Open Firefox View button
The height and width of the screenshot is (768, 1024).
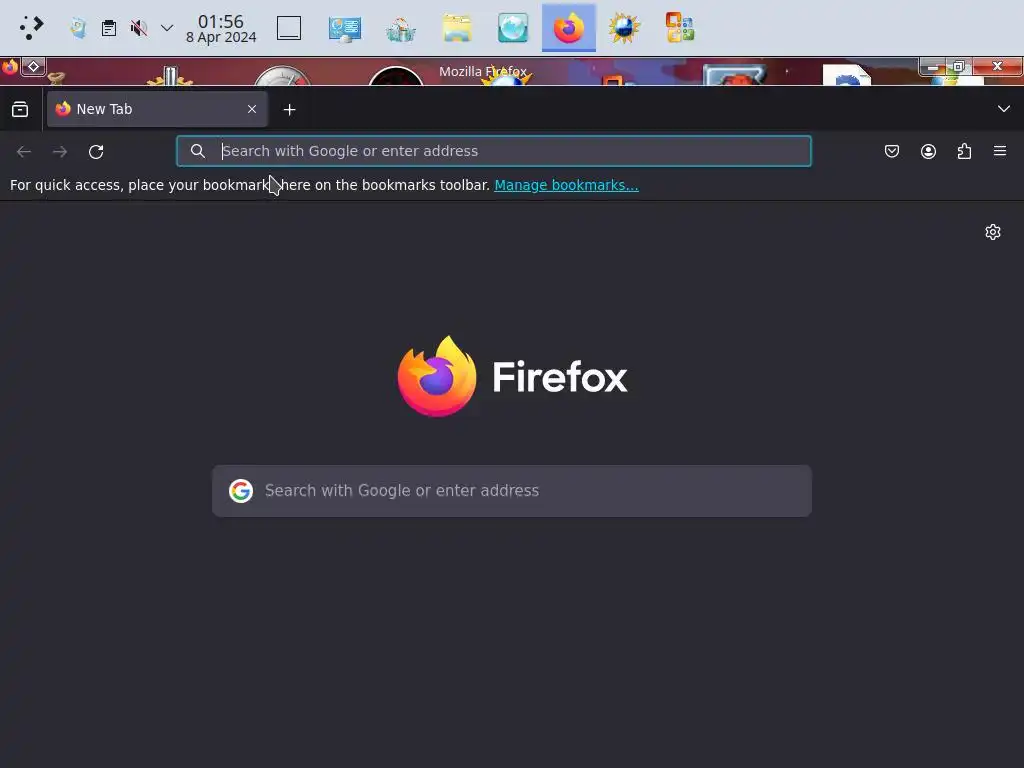pos(20,109)
